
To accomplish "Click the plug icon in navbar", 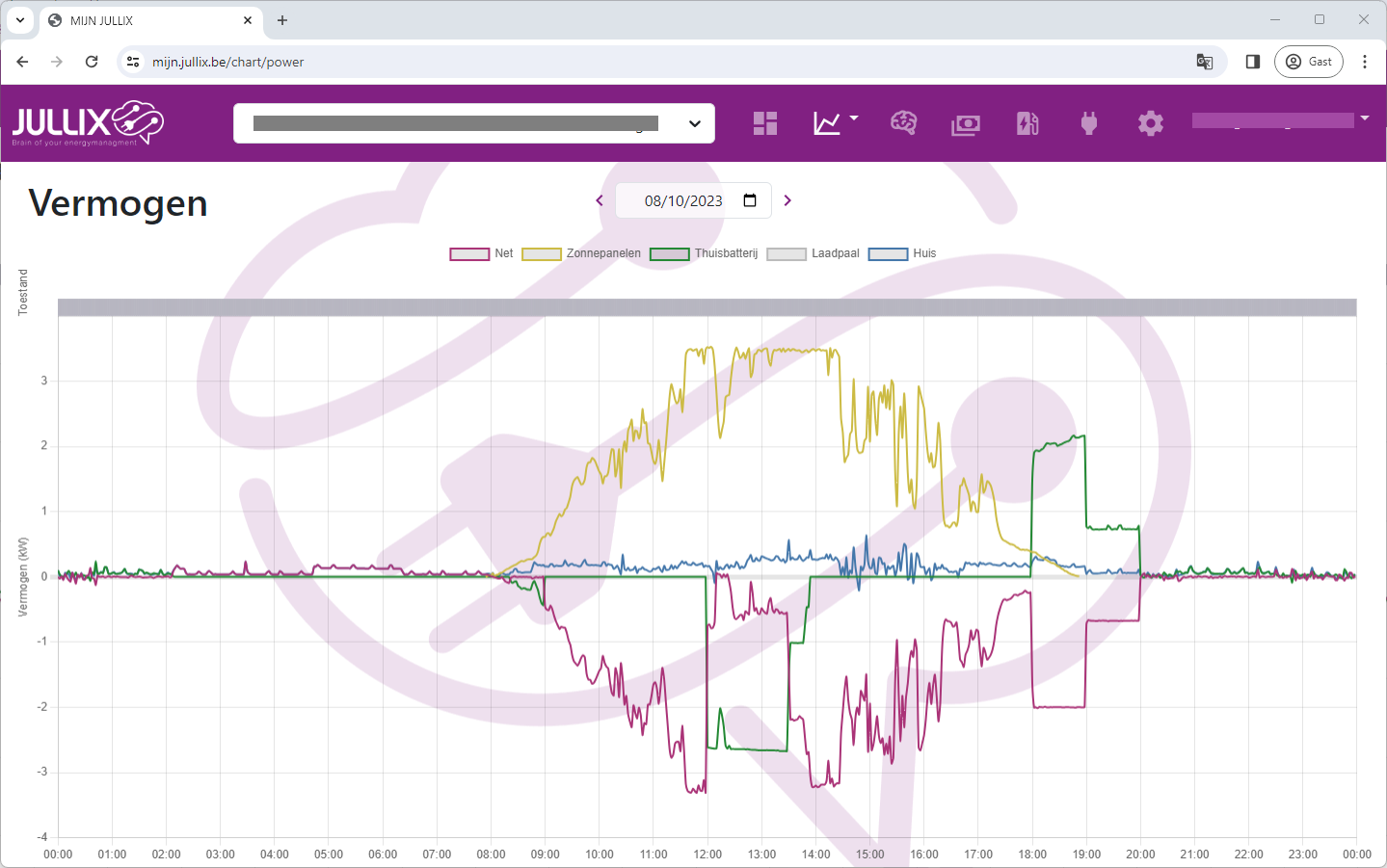I will [1089, 123].
